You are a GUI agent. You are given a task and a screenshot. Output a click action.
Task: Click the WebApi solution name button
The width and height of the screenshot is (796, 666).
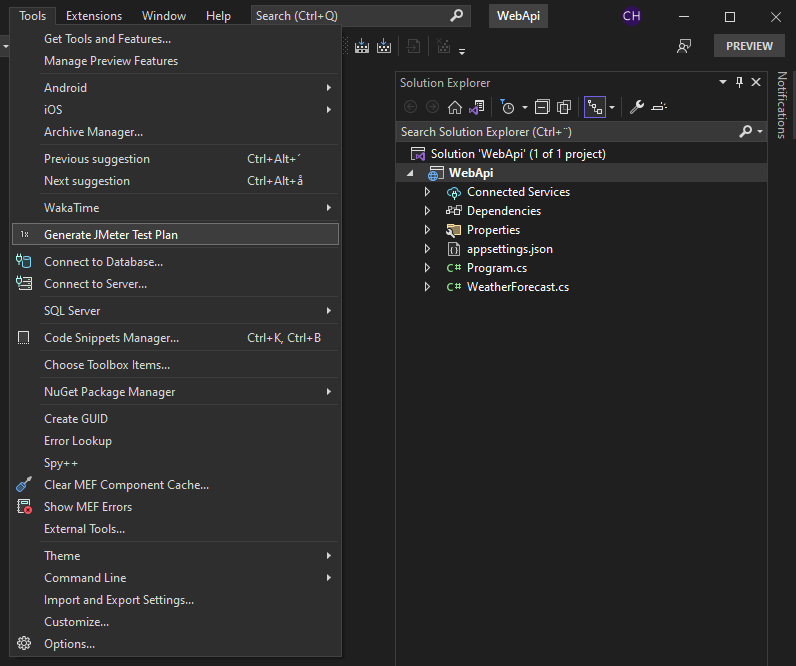point(518,16)
